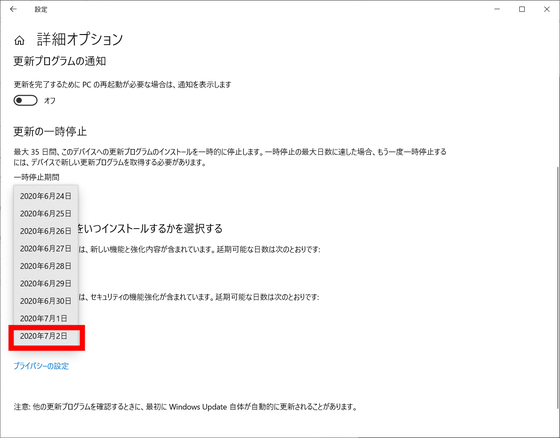Click the vertical scrollbar thumb
Image resolution: width=560 pixels, height=438 pixels.
(558, 288)
